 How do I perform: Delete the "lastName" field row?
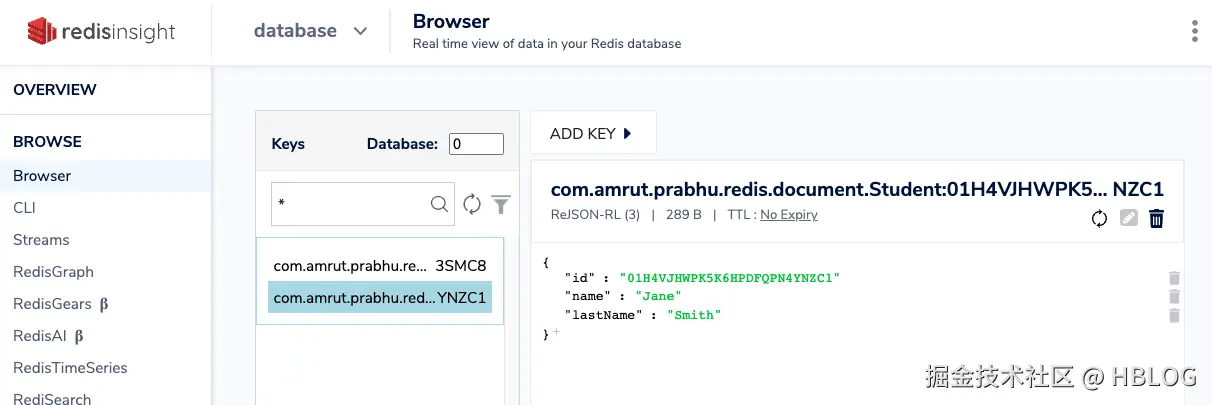(1174, 316)
